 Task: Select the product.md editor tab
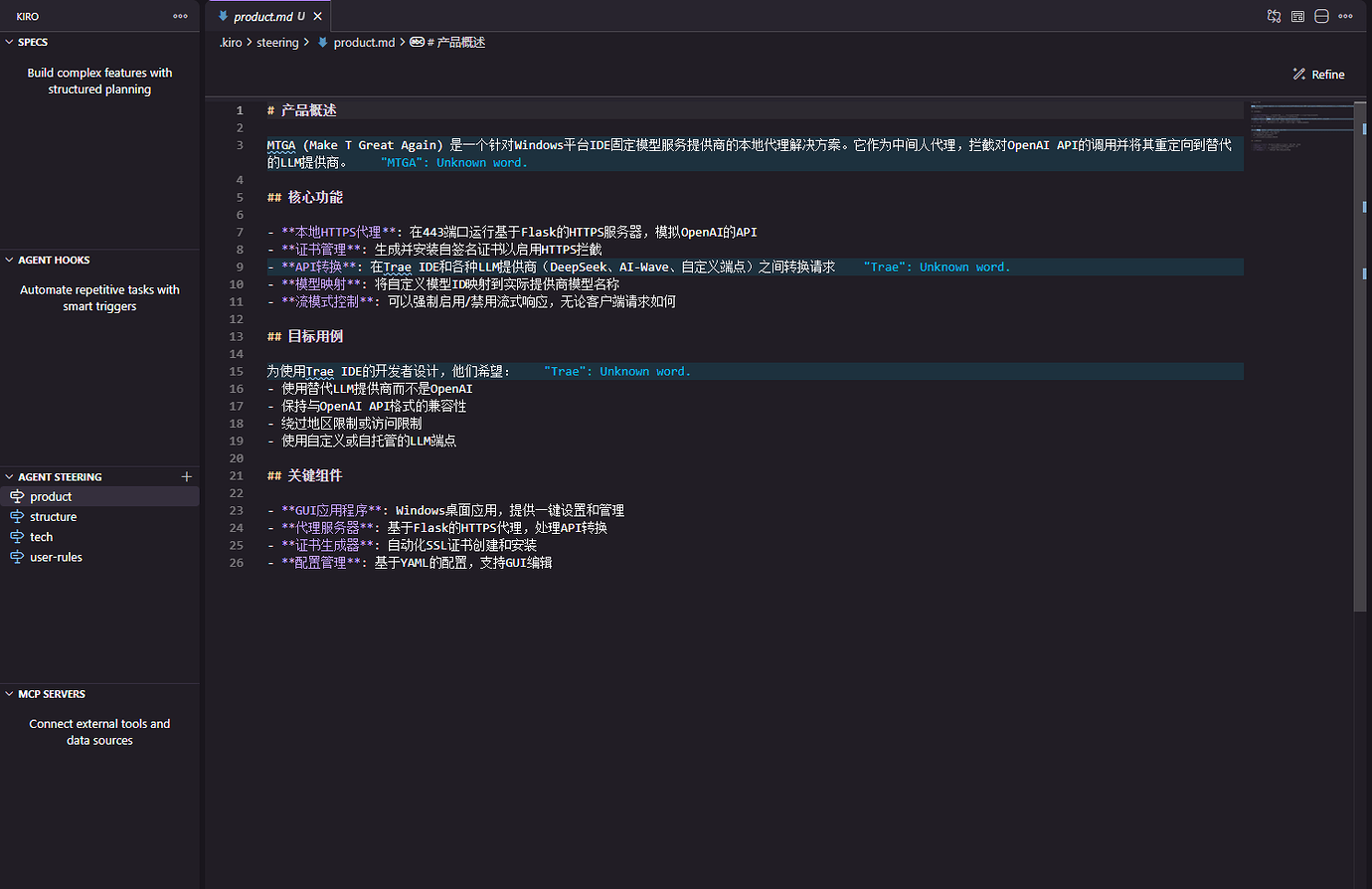(x=268, y=16)
